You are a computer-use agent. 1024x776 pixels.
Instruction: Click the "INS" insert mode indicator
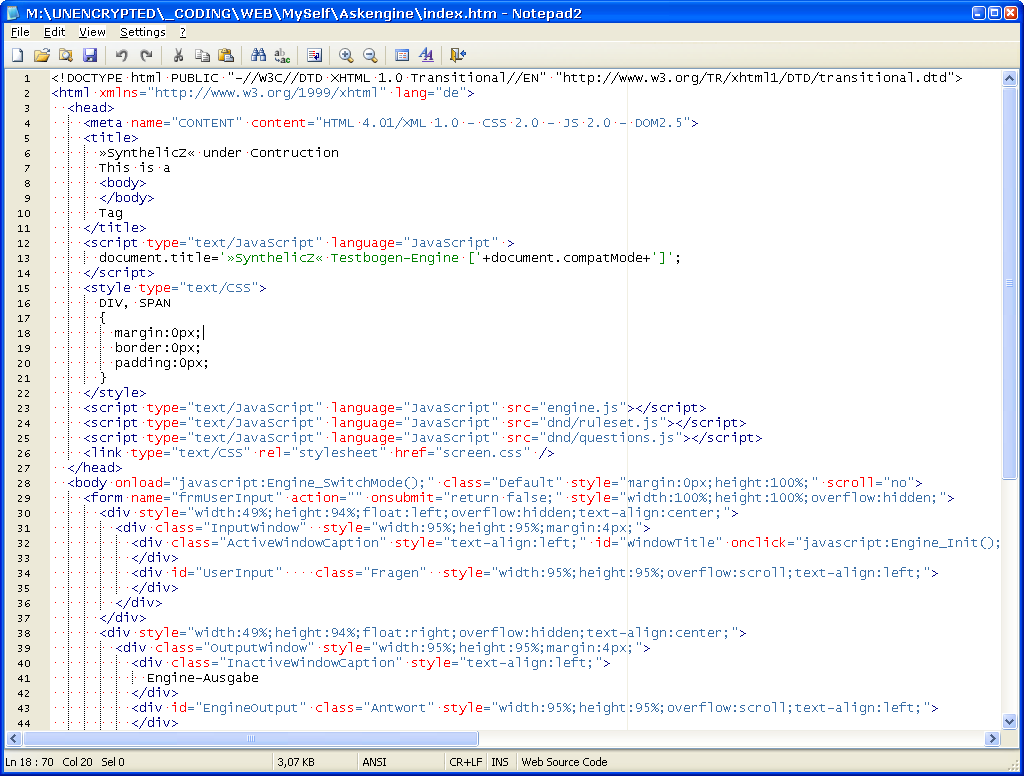(500, 762)
